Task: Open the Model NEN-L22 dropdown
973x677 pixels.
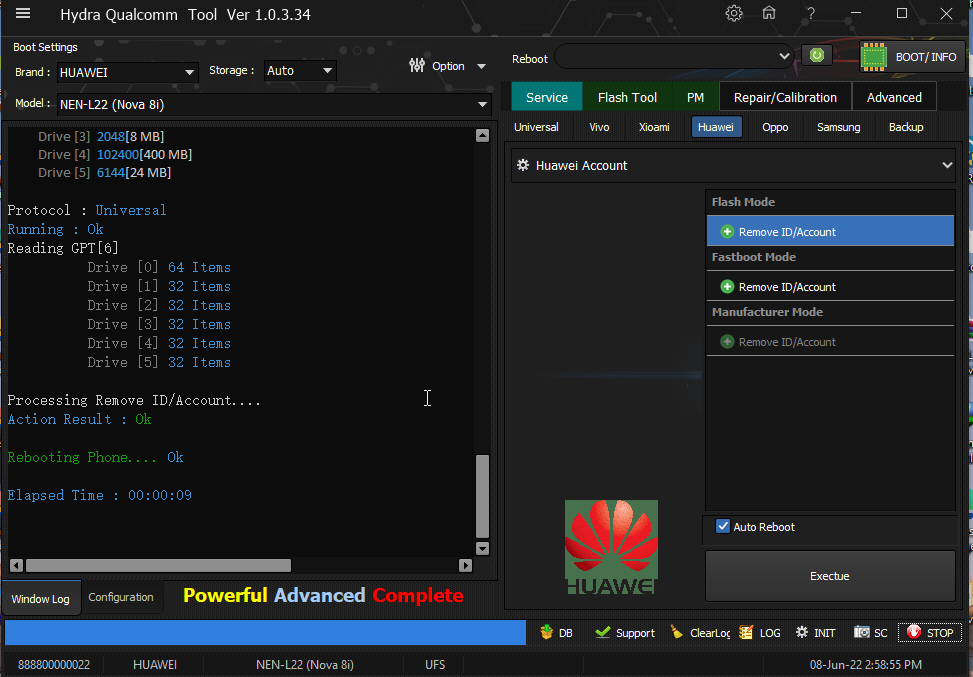Action: (x=274, y=104)
